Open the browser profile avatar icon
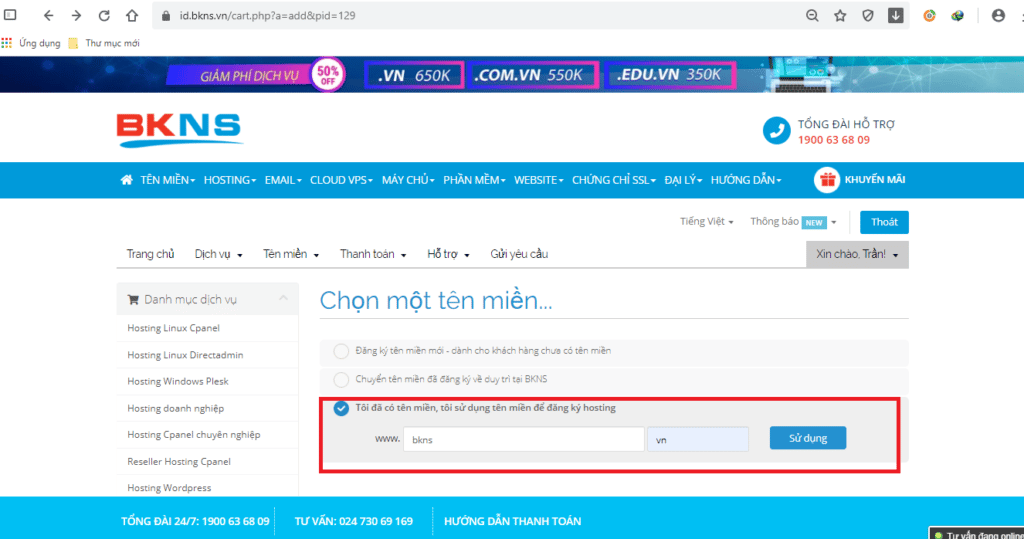This screenshot has width=1024, height=539. pyautogui.click(x=998, y=16)
